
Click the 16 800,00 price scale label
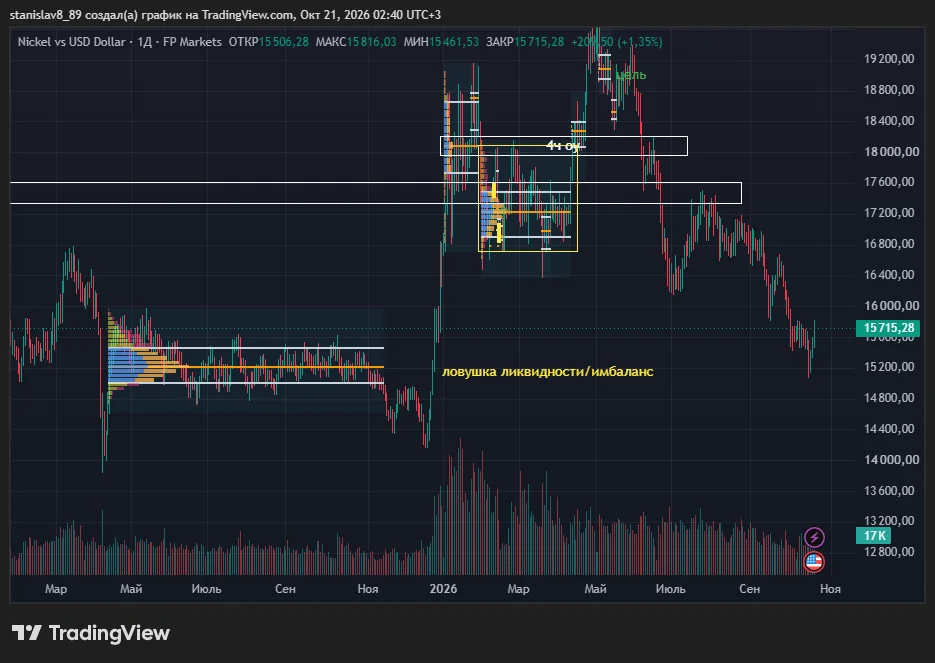pos(889,243)
